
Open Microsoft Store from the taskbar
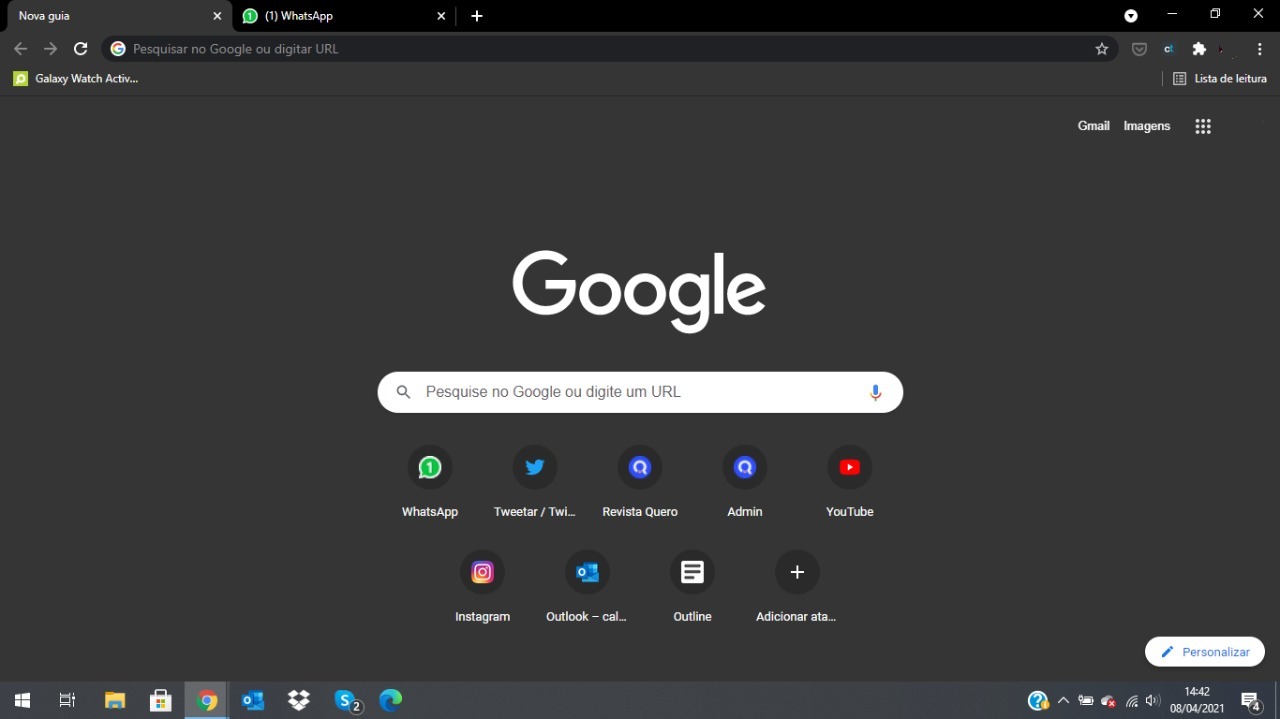(x=161, y=700)
